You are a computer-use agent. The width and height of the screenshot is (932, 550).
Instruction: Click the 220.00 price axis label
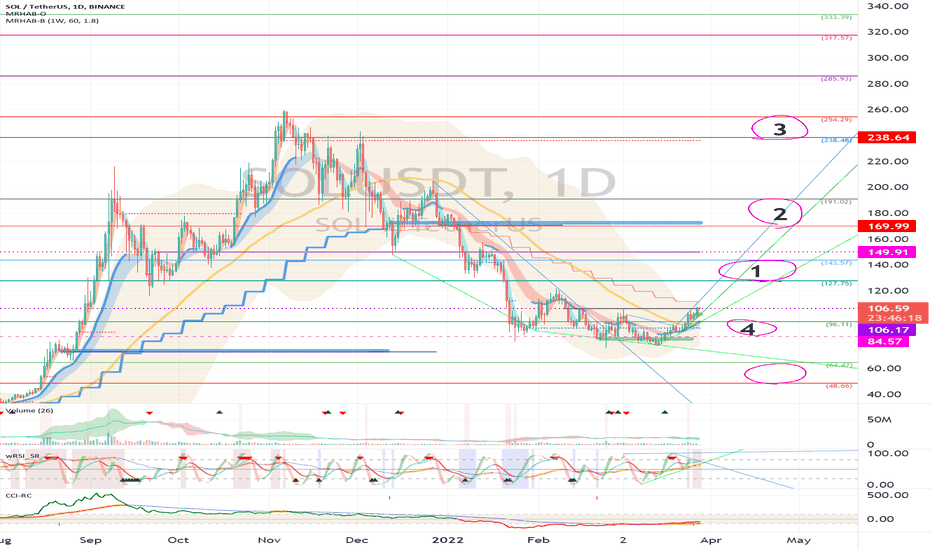pos(887,161)
